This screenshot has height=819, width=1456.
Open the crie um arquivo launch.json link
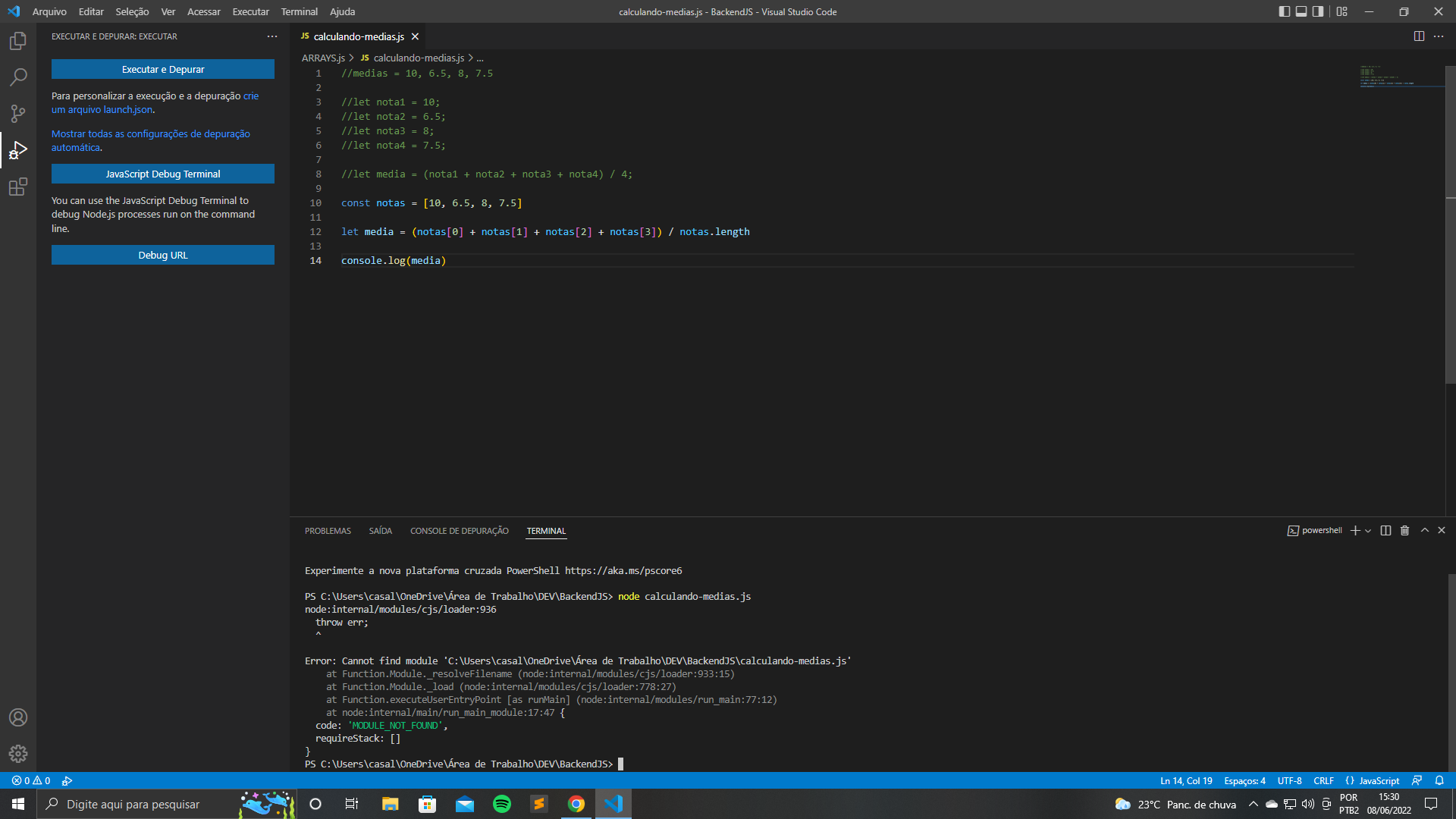point(155,103)
